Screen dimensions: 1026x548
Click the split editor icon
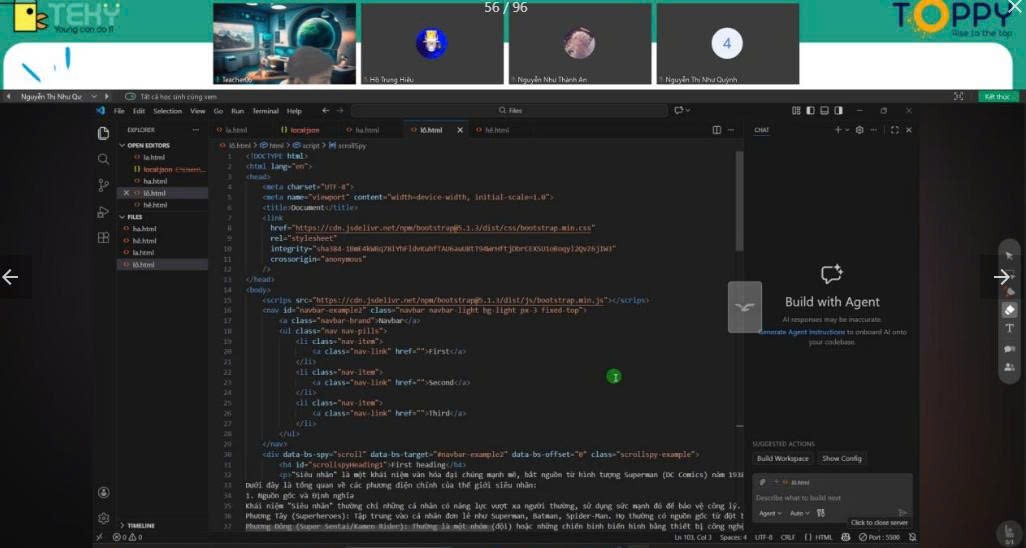[x=716, y=130]
